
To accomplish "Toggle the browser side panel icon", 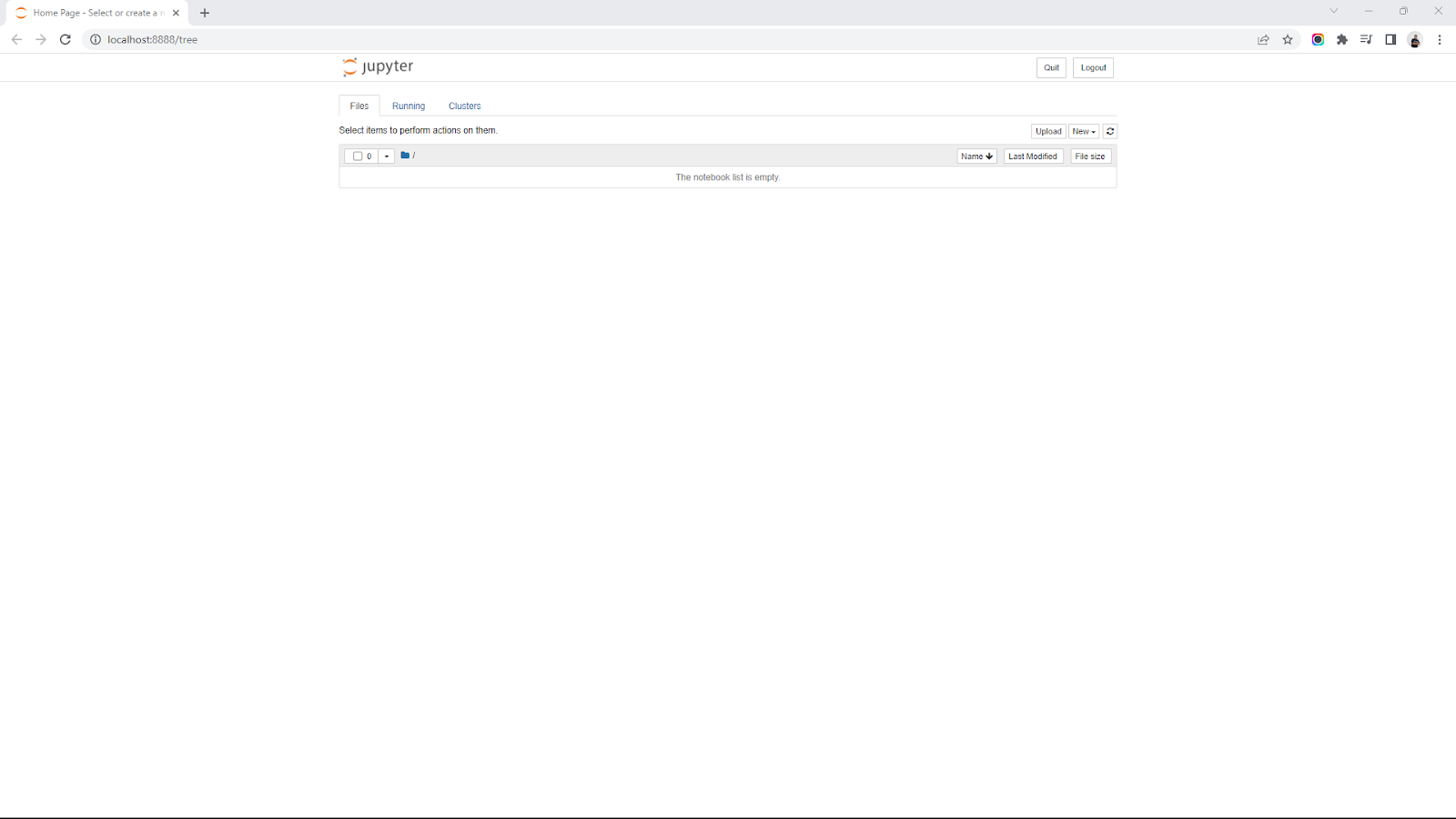I will [1390, 39].
